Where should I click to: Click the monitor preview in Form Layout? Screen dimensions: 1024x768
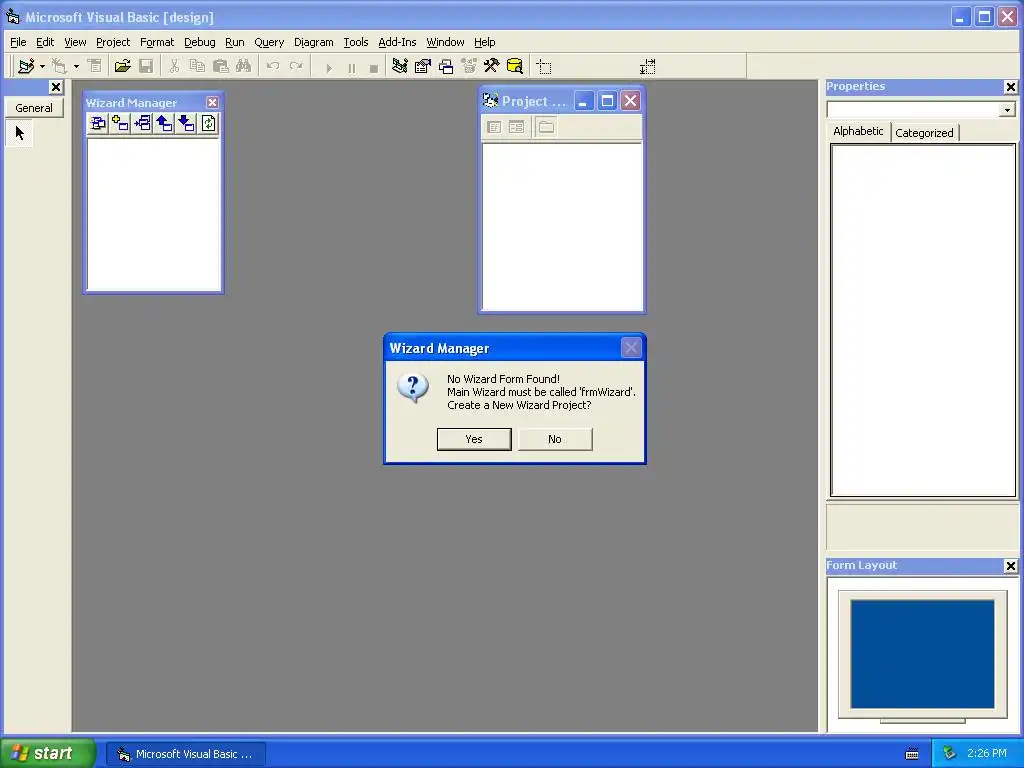[x=922, y=654]
